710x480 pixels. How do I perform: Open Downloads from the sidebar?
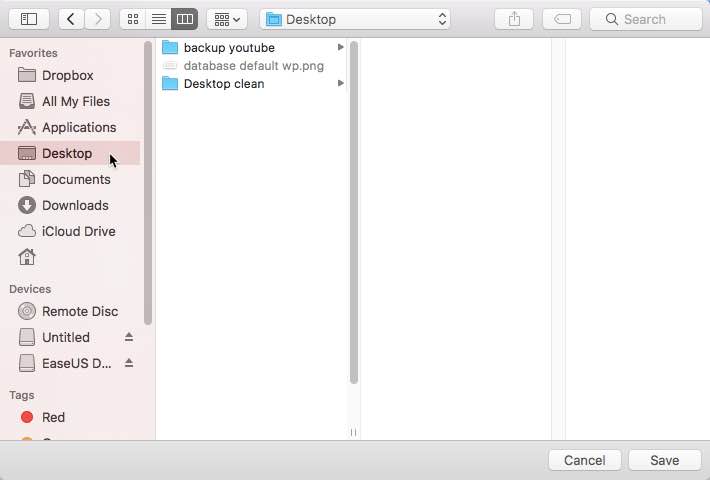tap(70, 205)
